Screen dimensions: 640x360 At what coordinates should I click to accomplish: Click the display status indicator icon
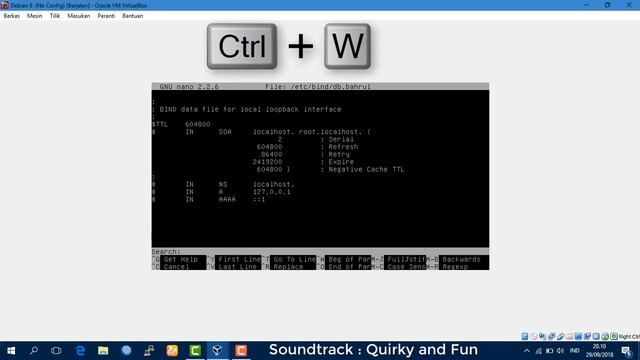(x=578, y=336)
